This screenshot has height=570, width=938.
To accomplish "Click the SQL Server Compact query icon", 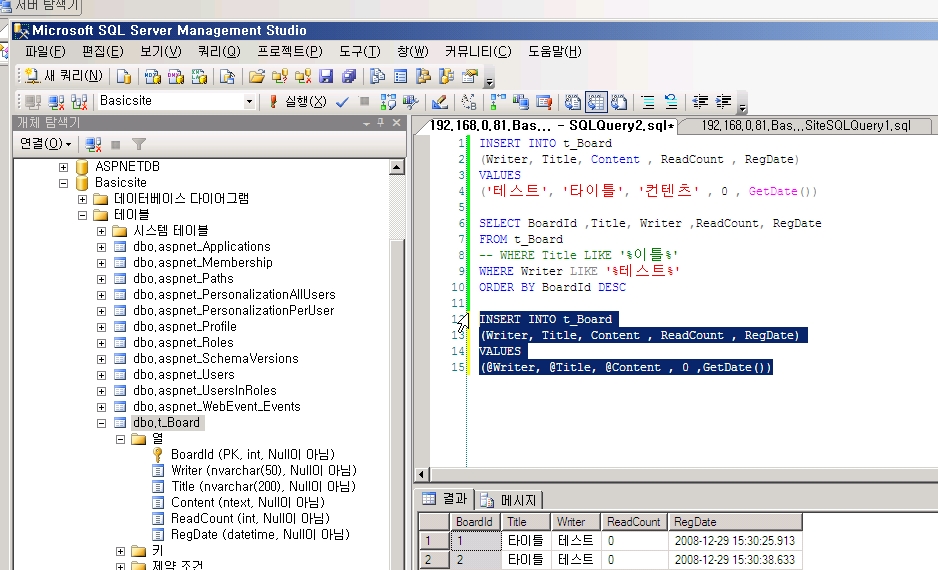I will pos(227,76).
